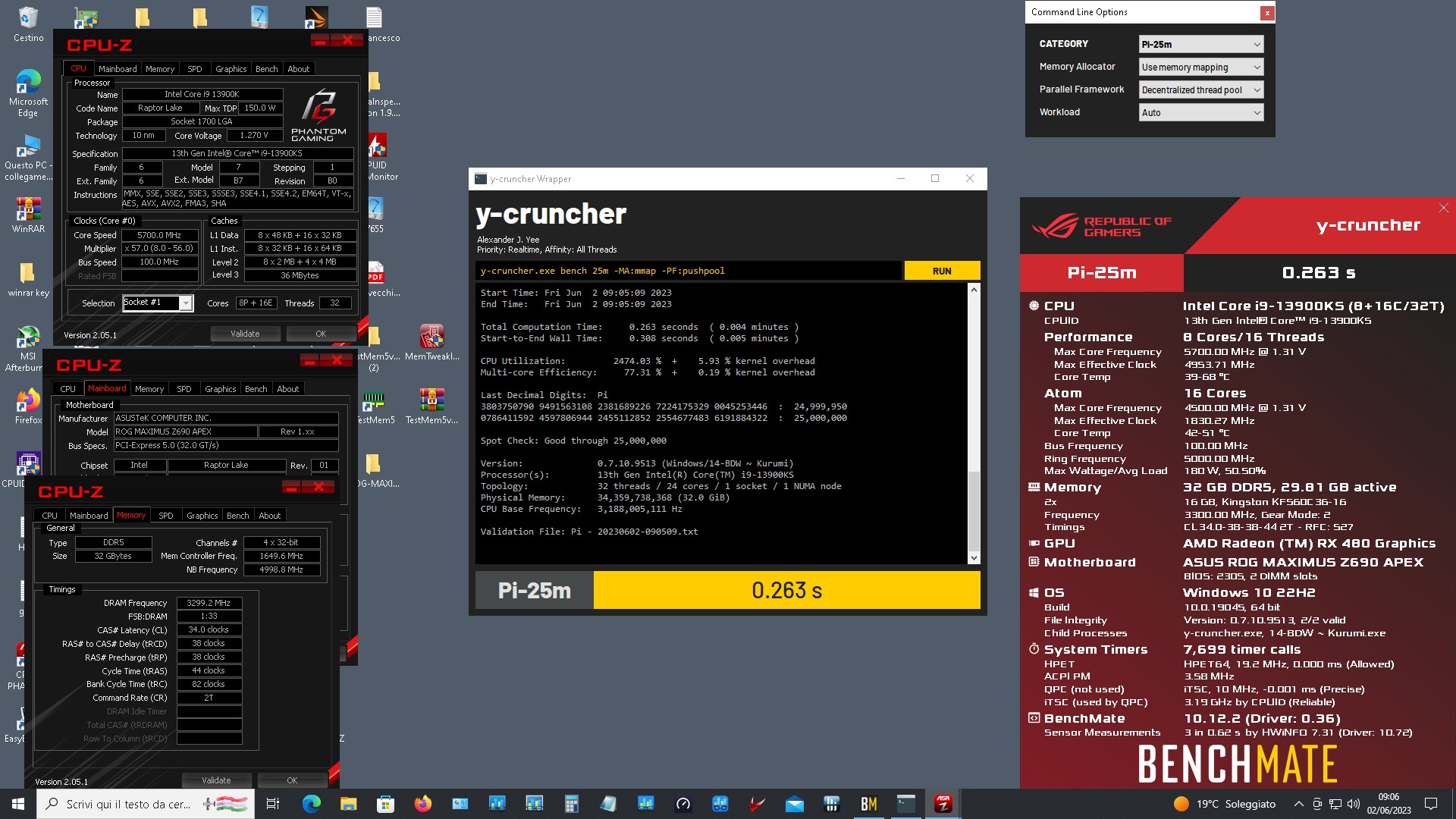Minimize the top CPU-Z window

coord(319,40)
